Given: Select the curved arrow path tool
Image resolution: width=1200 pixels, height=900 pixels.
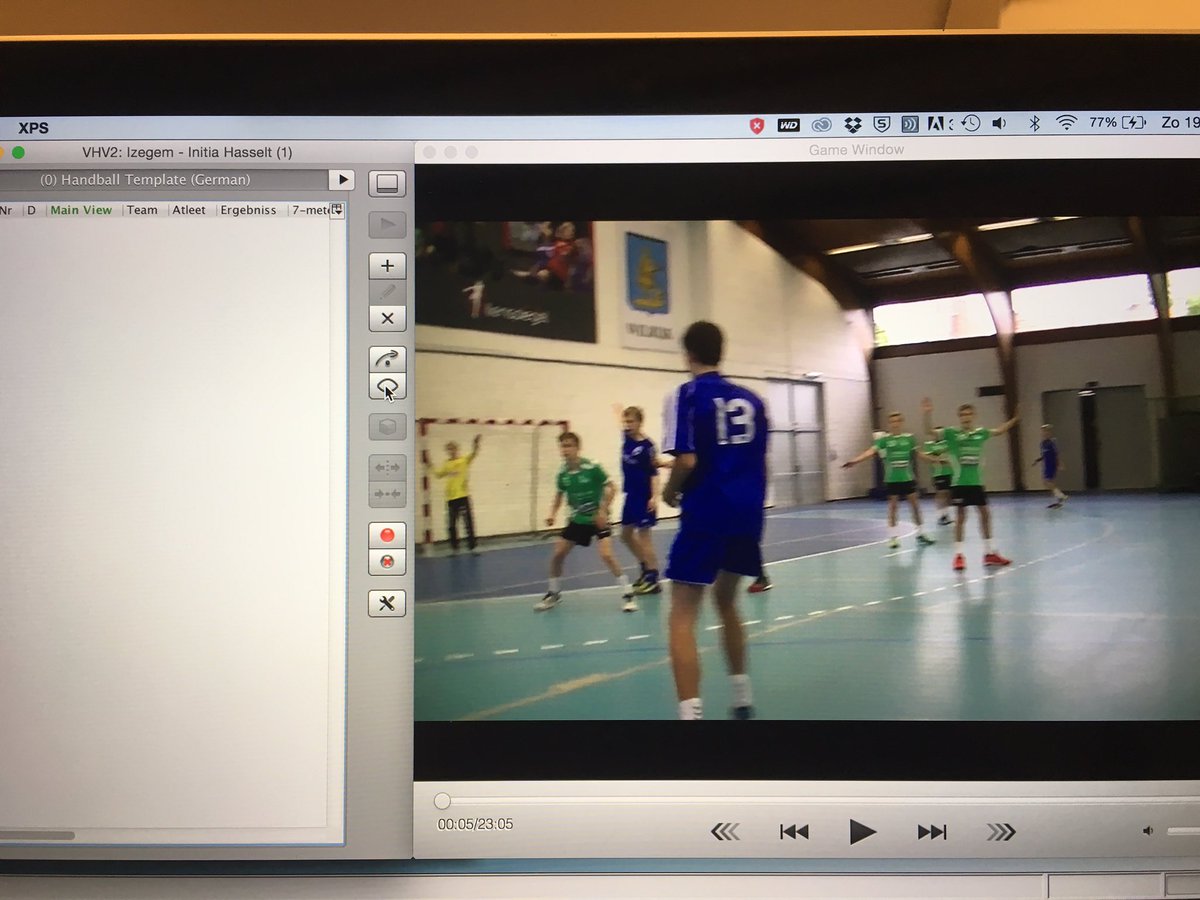Looking at the screenshot, I should pyautogui.click(x=387, y=359).
